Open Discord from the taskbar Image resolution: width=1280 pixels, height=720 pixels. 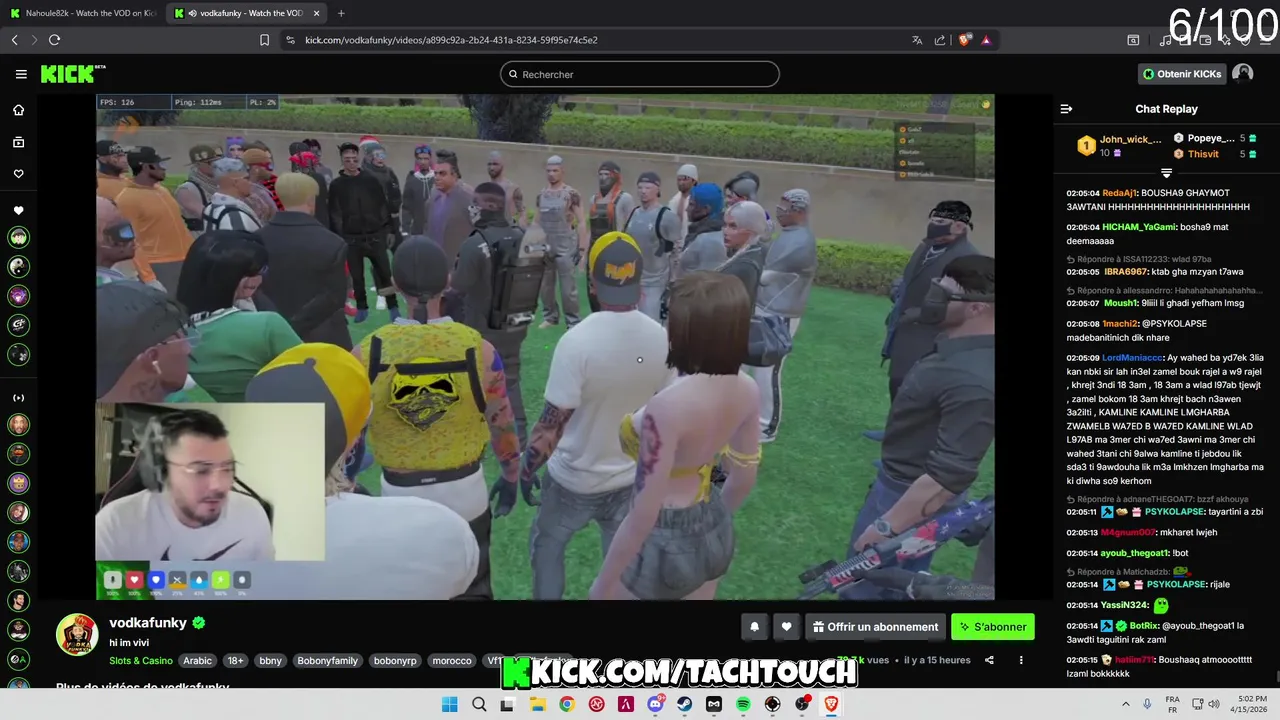coord(655,704)
